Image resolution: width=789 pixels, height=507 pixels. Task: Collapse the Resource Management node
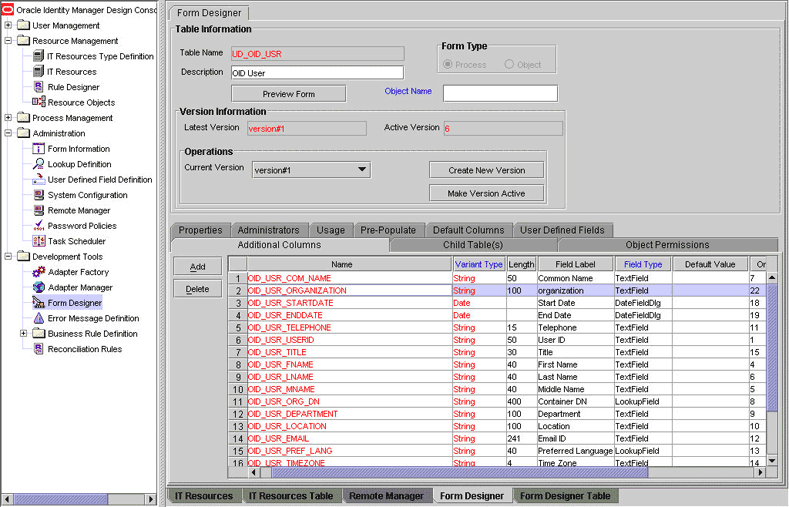[8, 40]
